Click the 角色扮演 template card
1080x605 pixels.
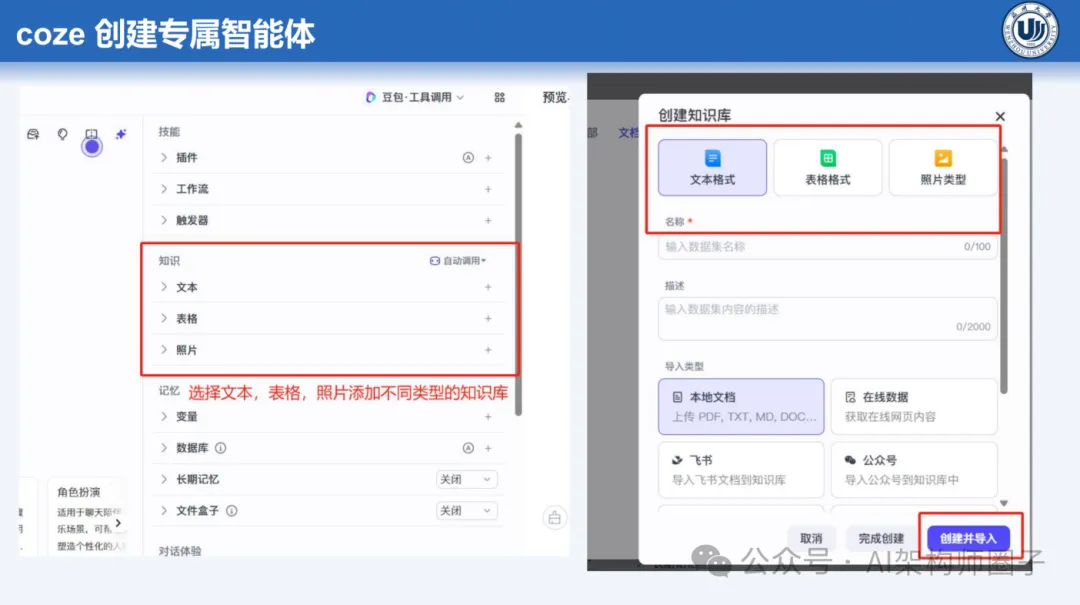tap(88, 518)
